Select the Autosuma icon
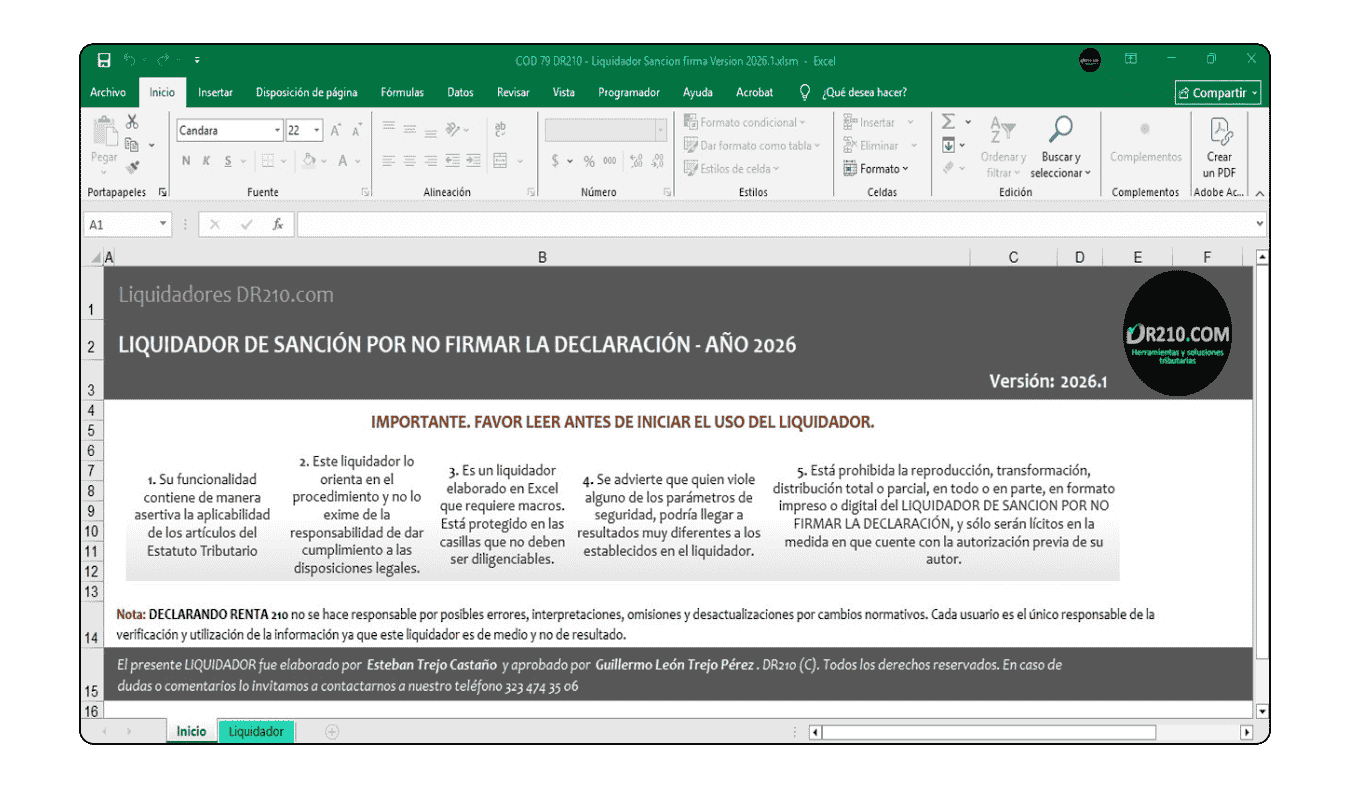Screen dimensions: 1350x788 (947, 121)
